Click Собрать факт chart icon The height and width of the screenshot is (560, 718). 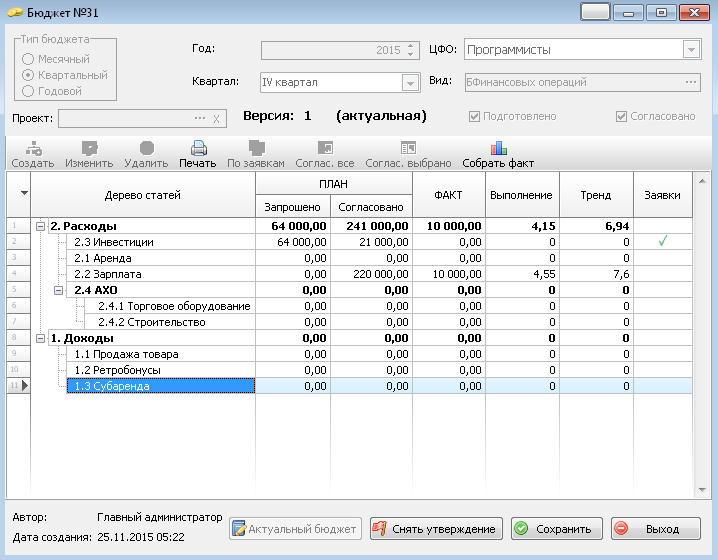(499, 148)
